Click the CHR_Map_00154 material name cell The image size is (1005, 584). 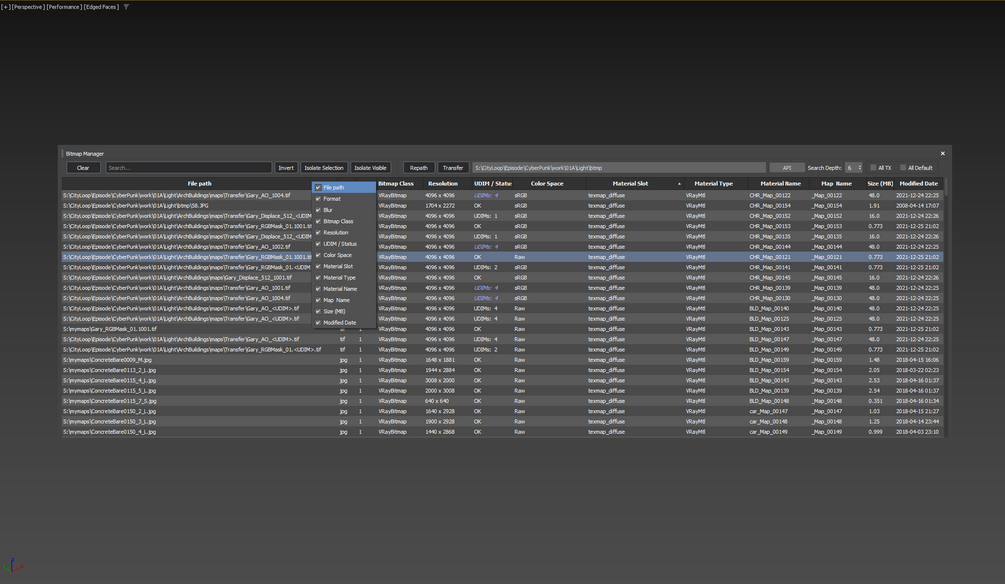pyautogui.click(x=770, y=206)
